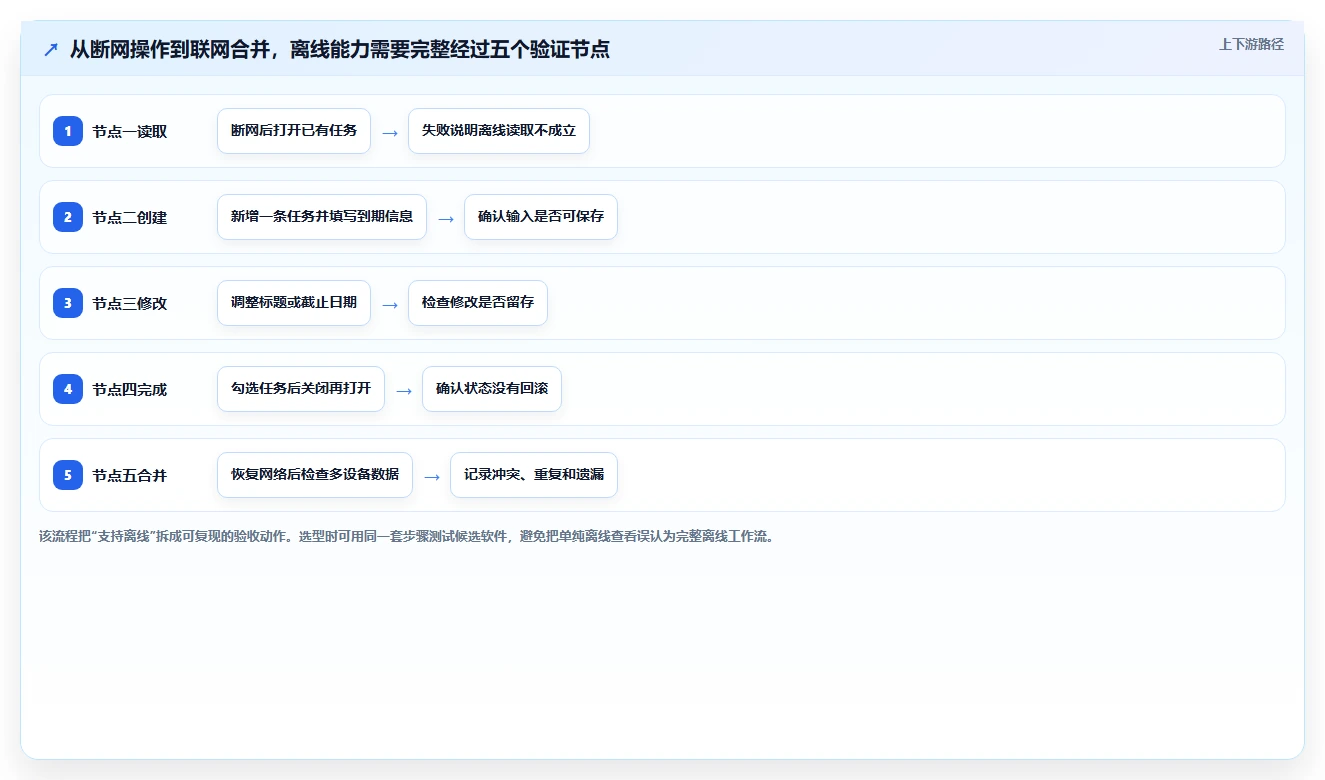Click the arrow after 恢复网络后检查多设备数据
The image size is (1325, 780).
432,476
